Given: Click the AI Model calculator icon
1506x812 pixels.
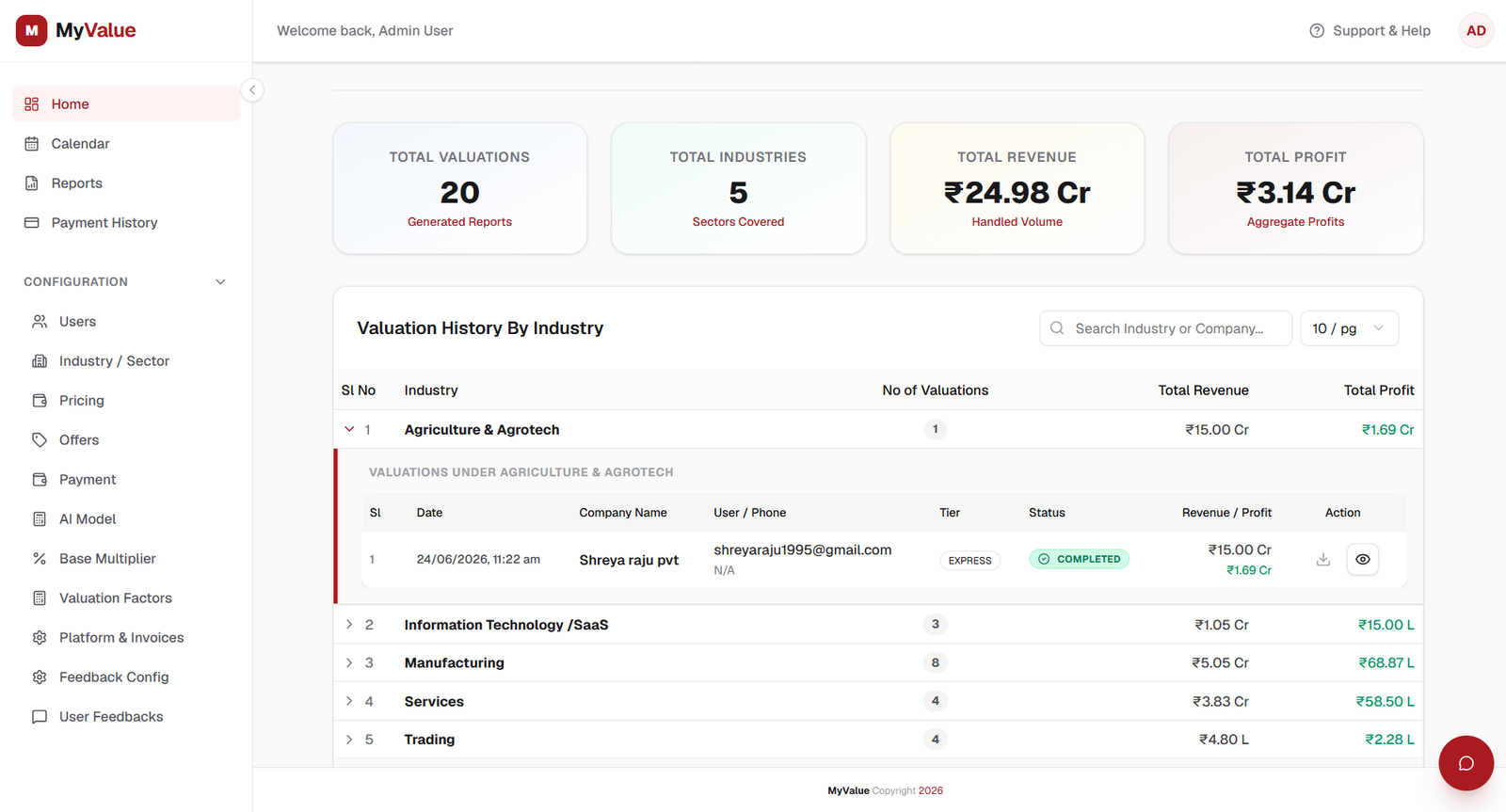Looking at the screenshot, I should point(40,518).
